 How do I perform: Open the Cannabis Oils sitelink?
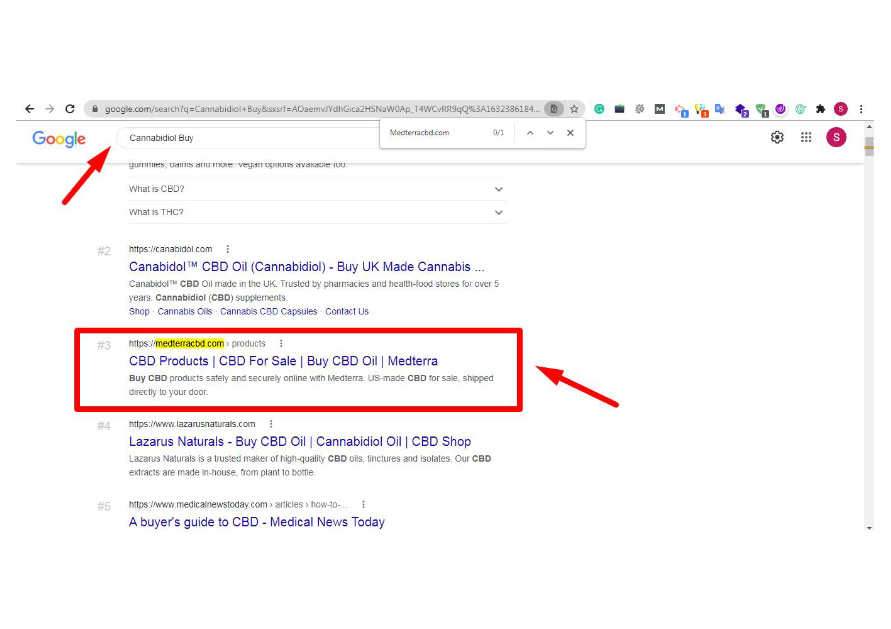[x=185, y=311]
